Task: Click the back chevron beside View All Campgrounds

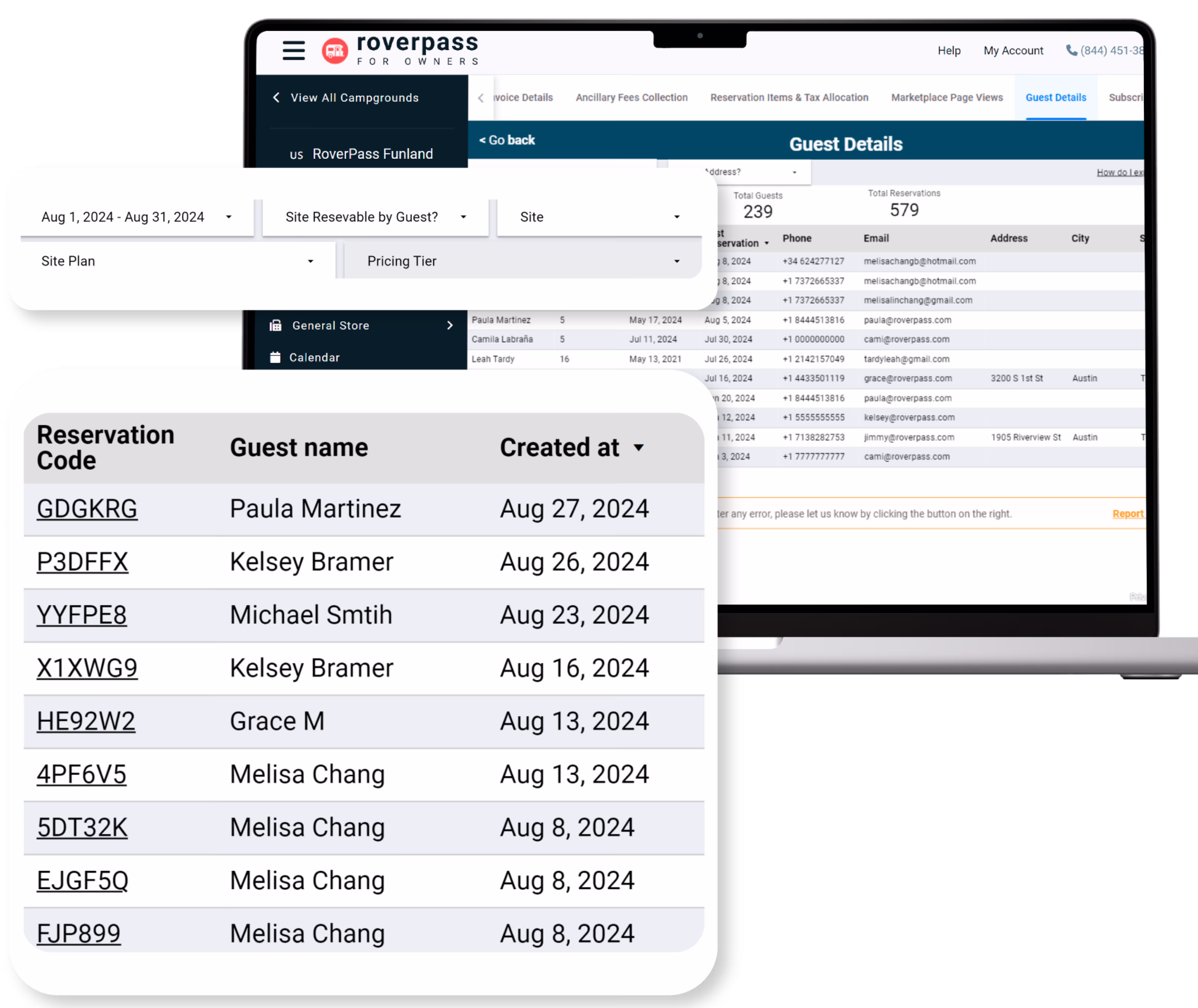Action: pyautogui.click(x=276, y=97)
